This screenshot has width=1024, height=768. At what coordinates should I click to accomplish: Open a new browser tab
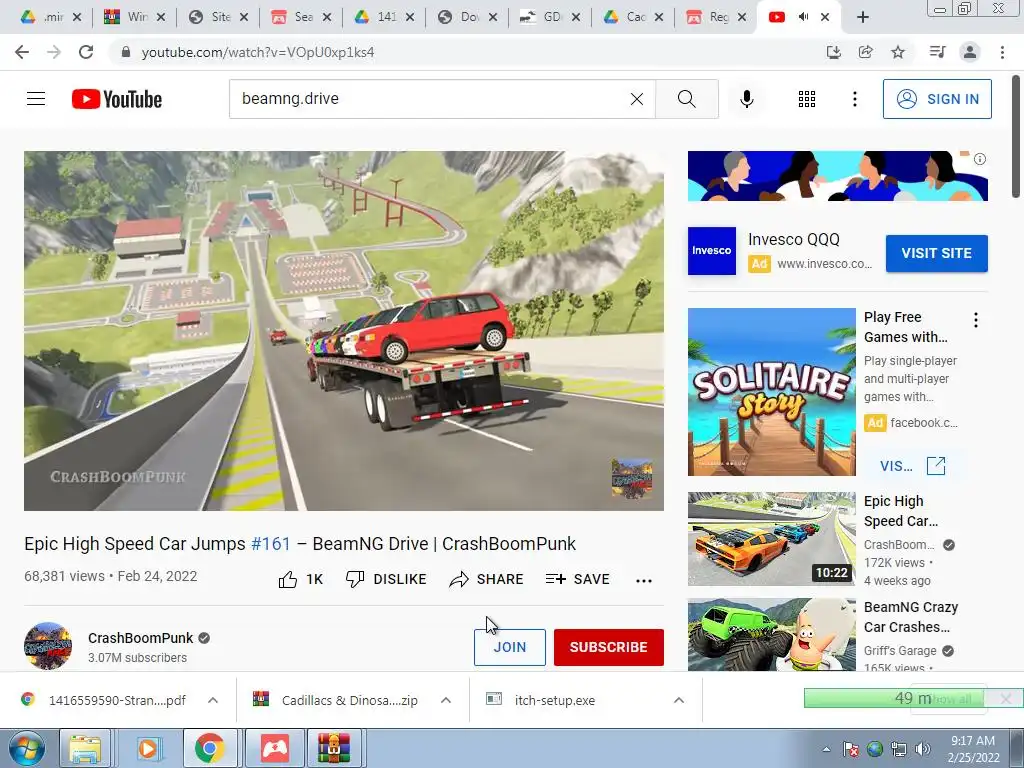(863, 17)
